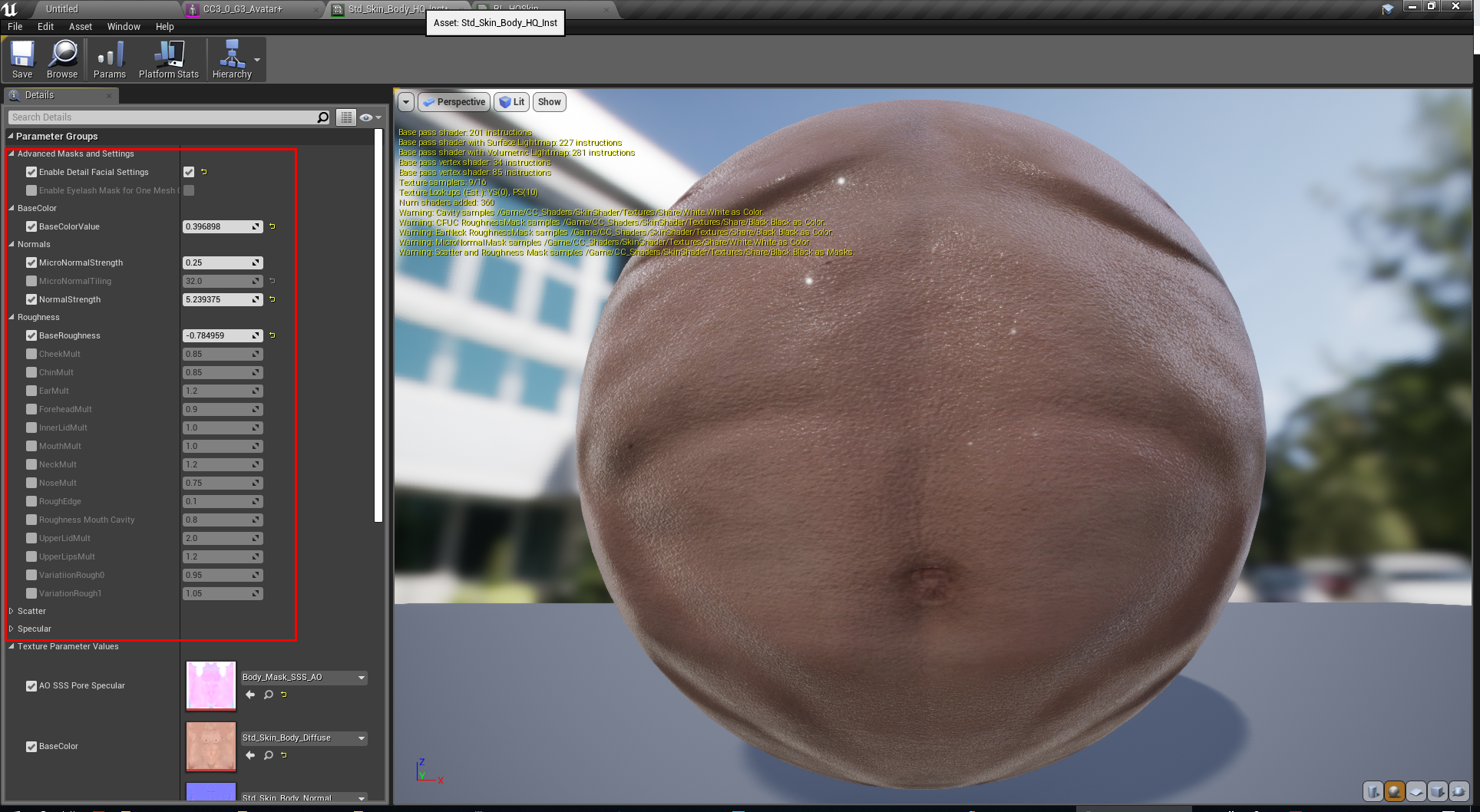Open Platform Stats from the toolbar
This screenshot has width=1480, height=812.
click(169, 60)
